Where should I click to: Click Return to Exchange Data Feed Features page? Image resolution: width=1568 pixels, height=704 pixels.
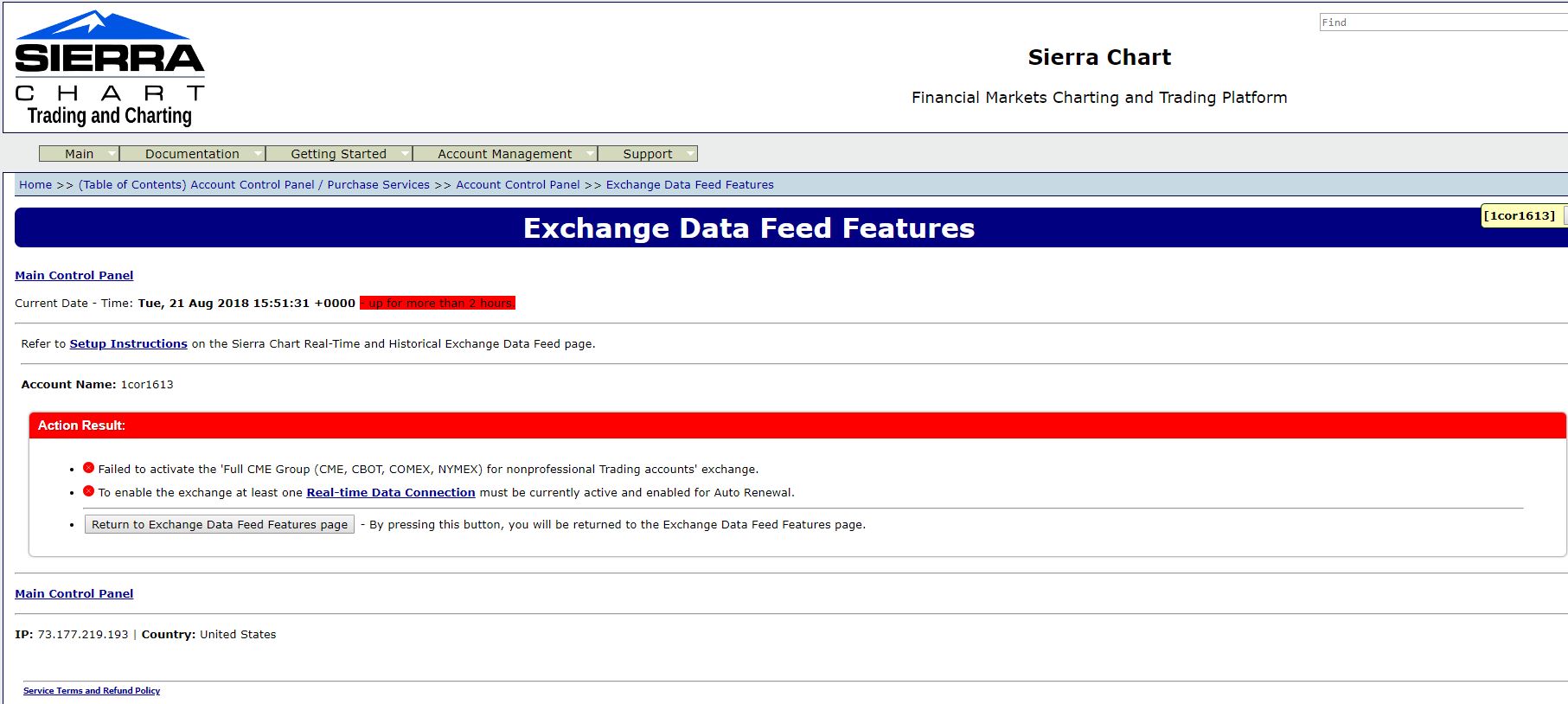pyautogui.click(x=220, y=524)
